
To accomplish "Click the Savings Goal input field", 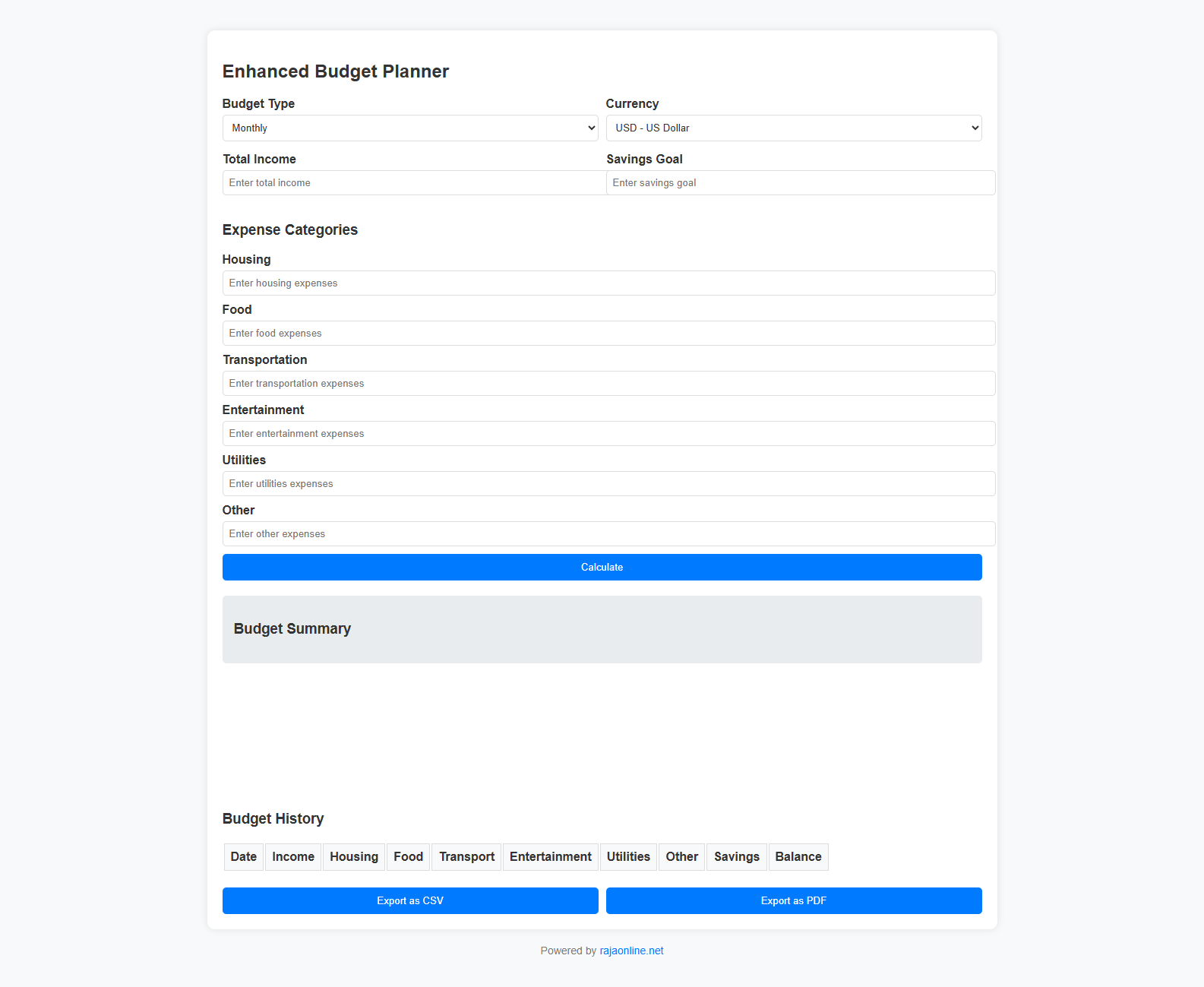I will pyautogui.click(x=801, y=182).
